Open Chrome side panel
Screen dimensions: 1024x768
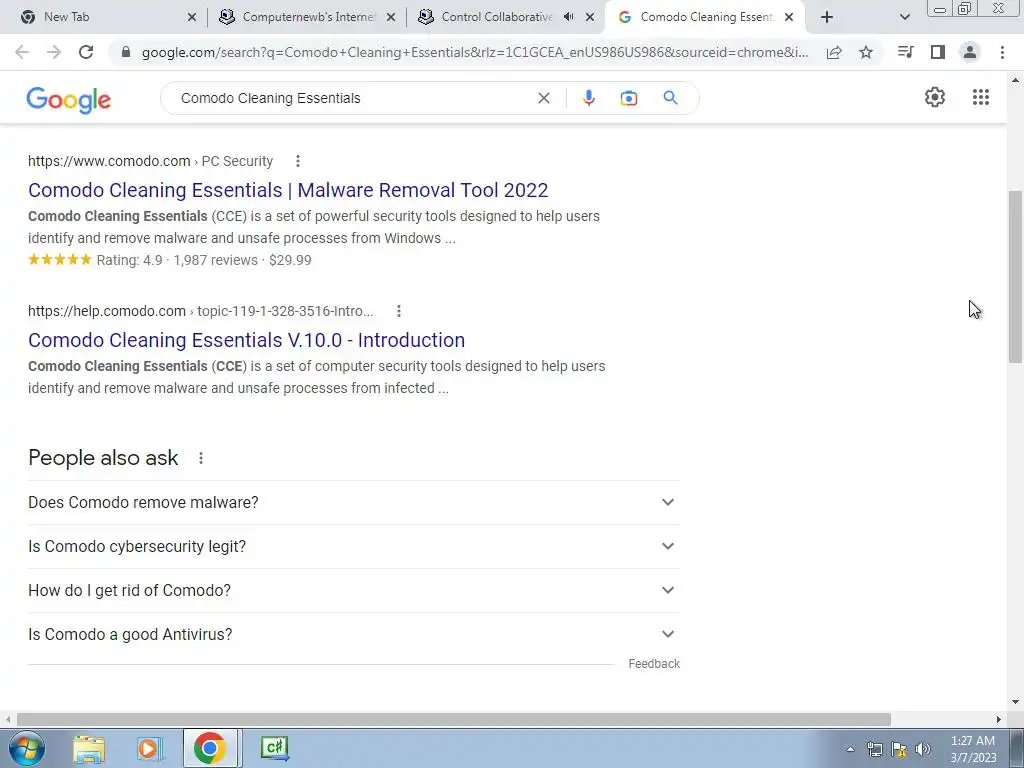[x=938, y=52]
